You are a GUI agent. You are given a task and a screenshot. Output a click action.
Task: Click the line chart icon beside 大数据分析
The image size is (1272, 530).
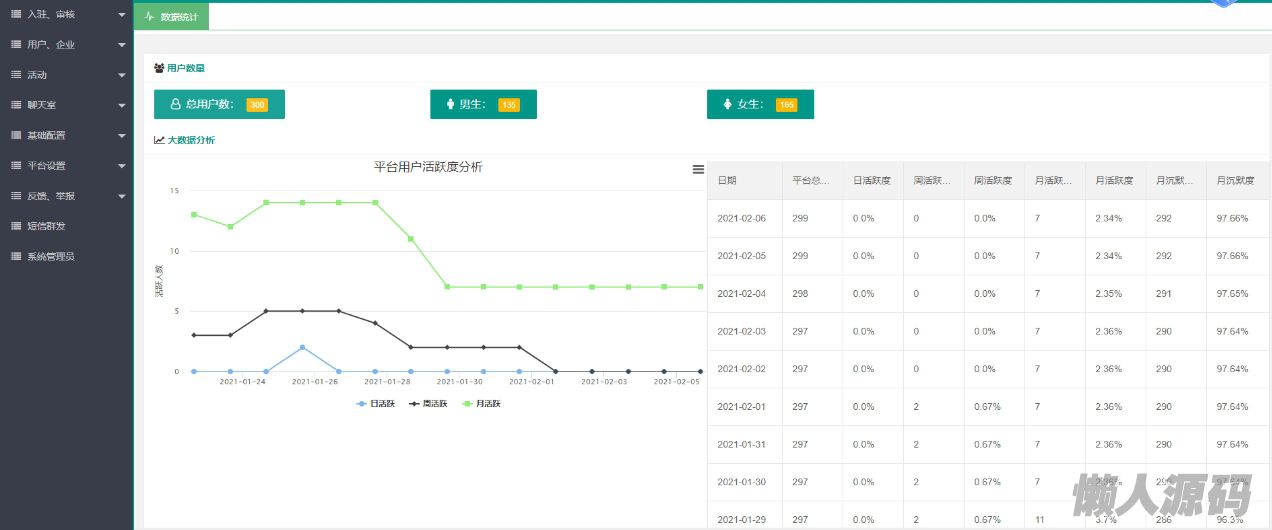pyautogui.click(x=159, y=140)
